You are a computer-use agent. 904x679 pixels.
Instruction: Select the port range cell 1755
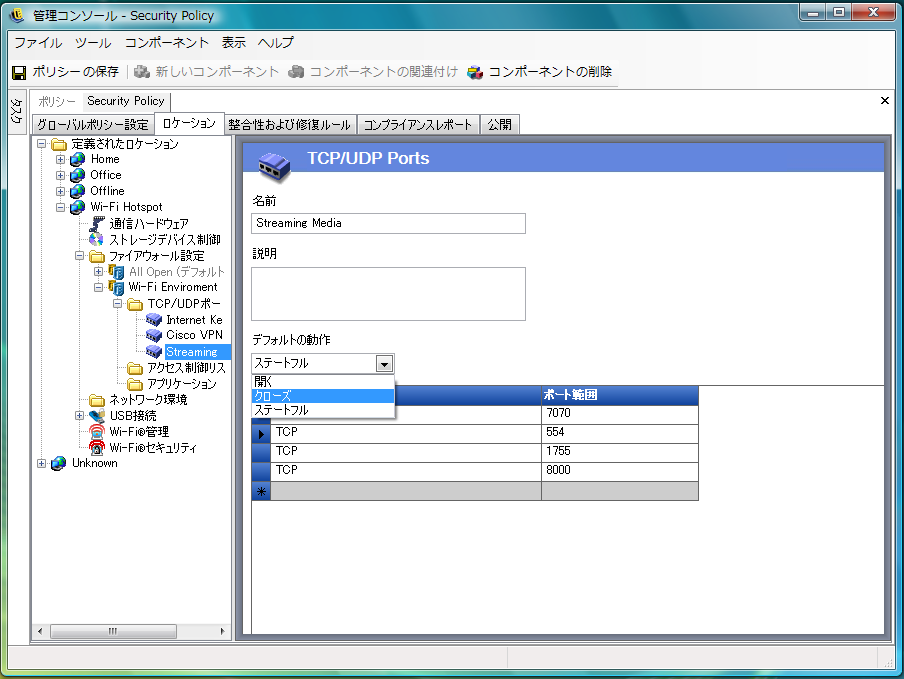pyautogui.click(x=620, y=452)
